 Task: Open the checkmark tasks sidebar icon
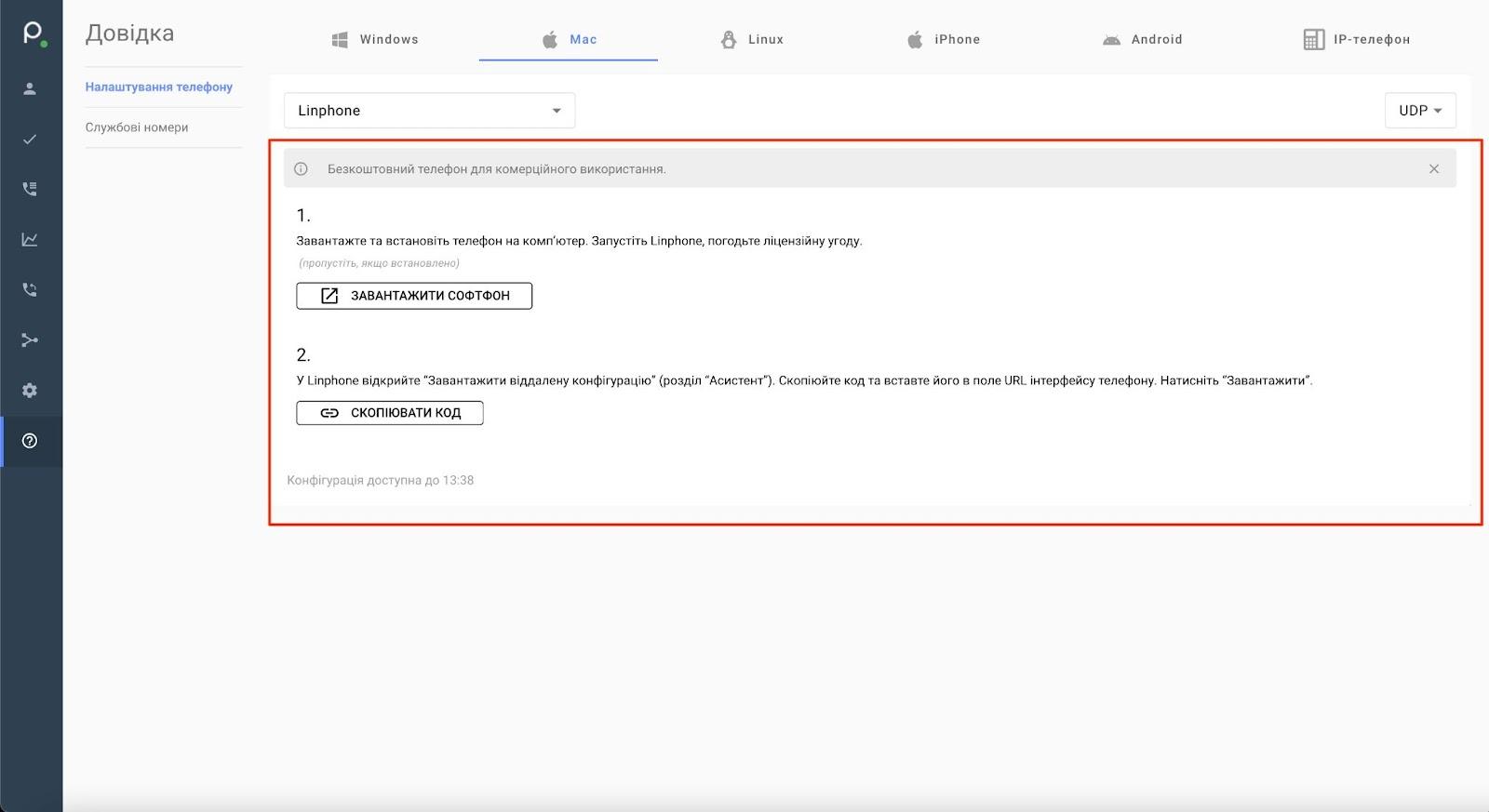click(30, 139)
